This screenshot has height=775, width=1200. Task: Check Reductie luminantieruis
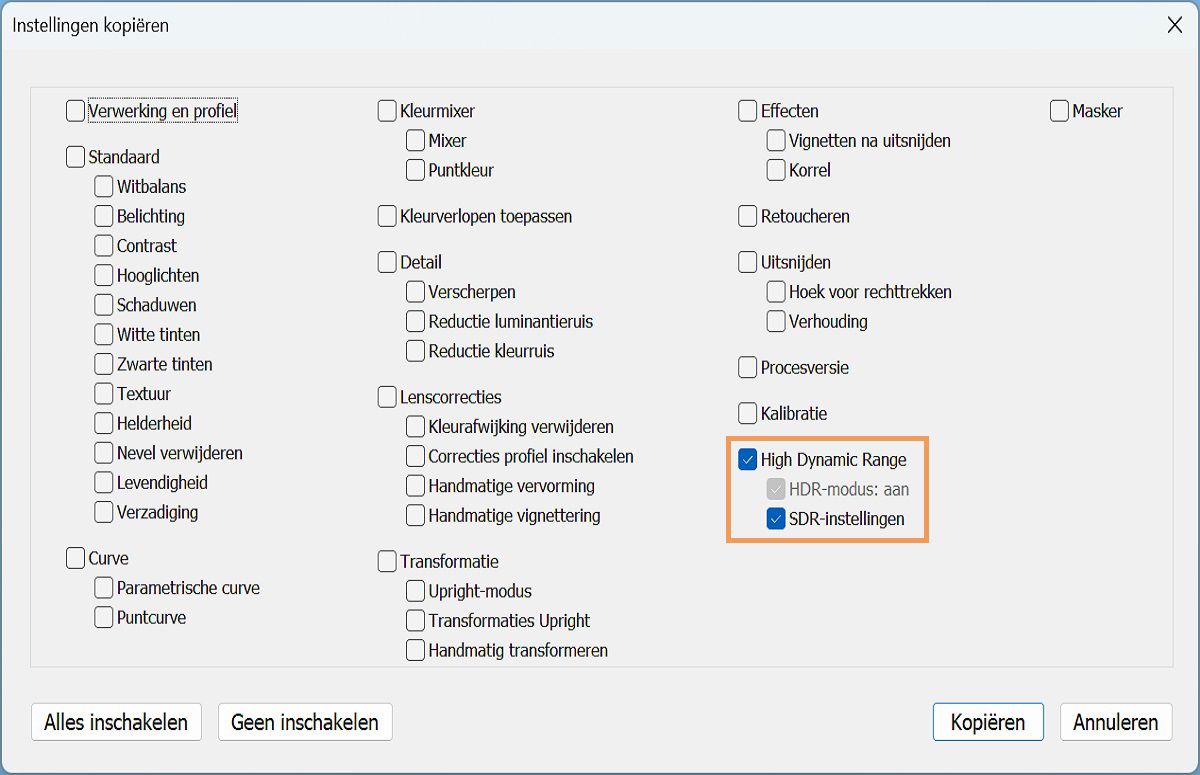click(416, 322)
